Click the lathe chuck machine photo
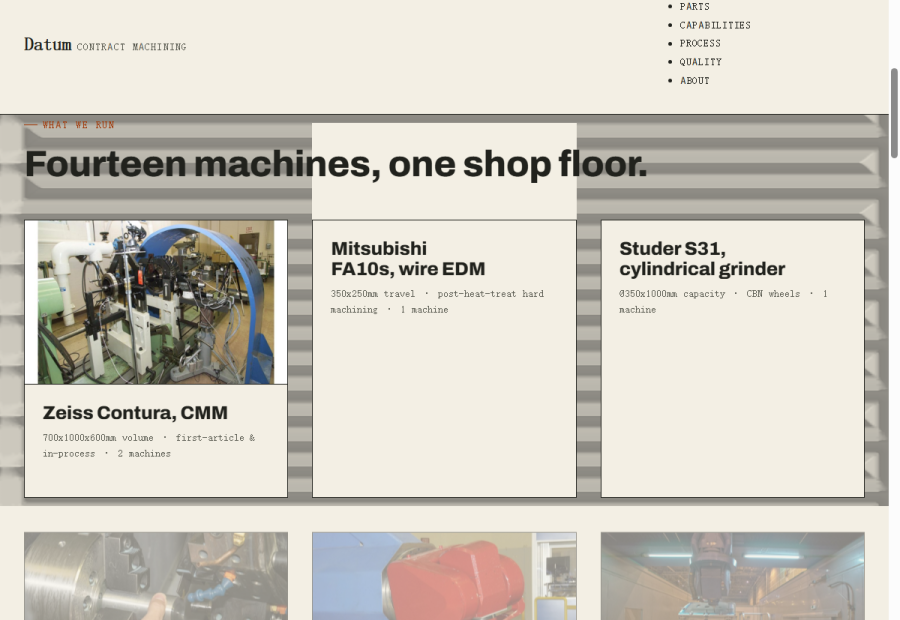Screen dimensions: 900x620 click(x=156, y=576)
